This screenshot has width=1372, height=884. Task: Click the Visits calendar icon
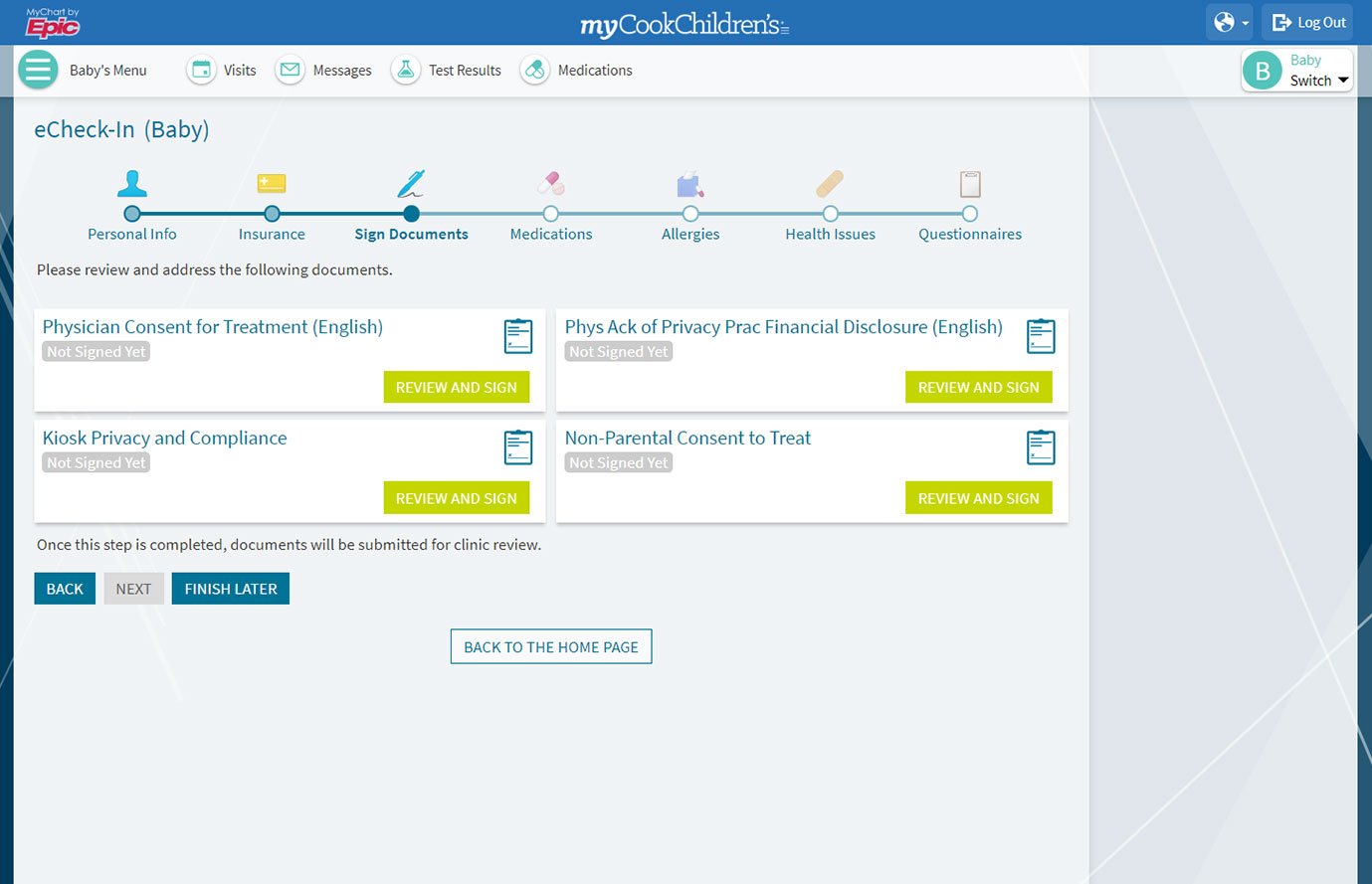[x=201, y=70]
